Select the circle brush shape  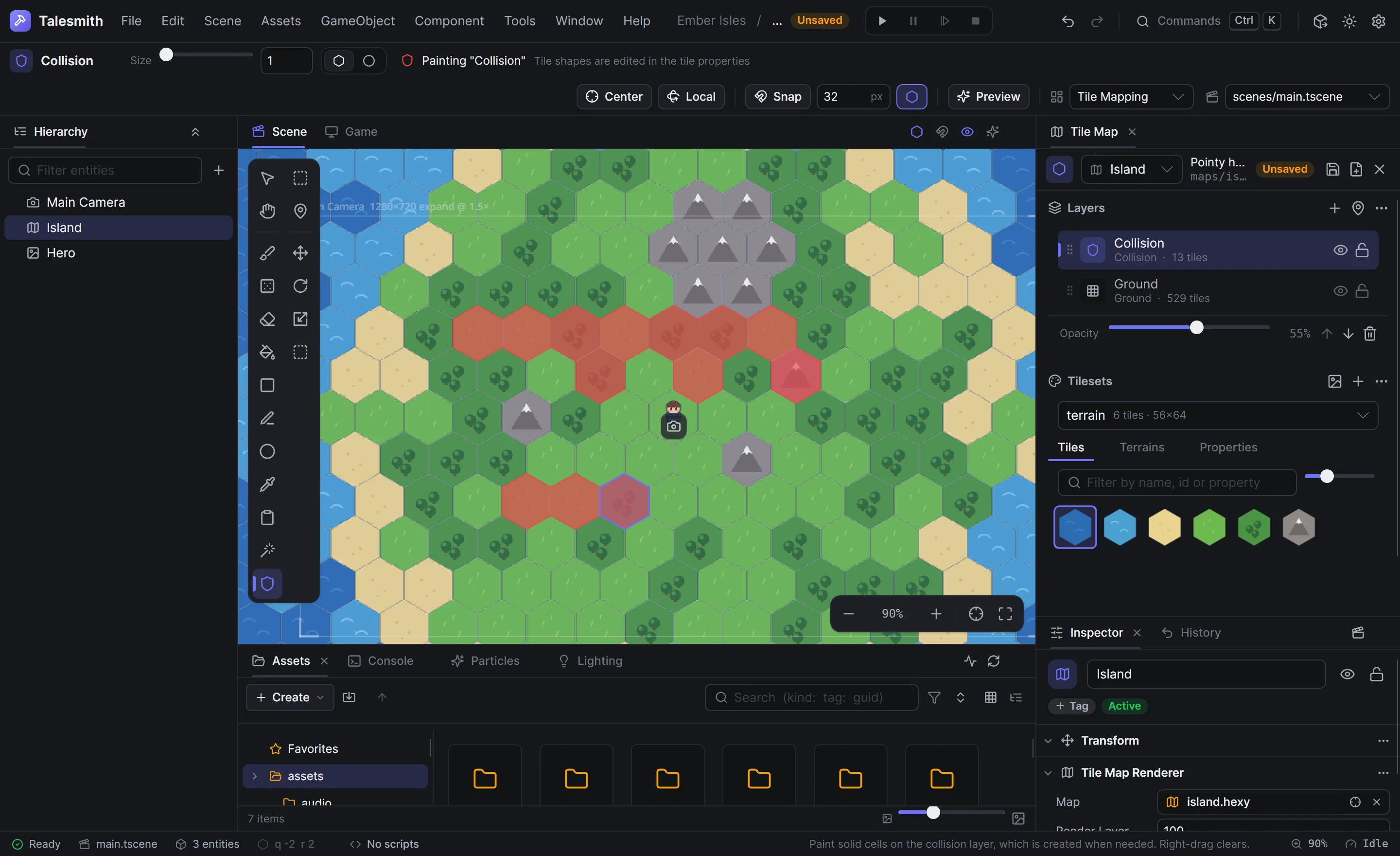pos(369,61)
